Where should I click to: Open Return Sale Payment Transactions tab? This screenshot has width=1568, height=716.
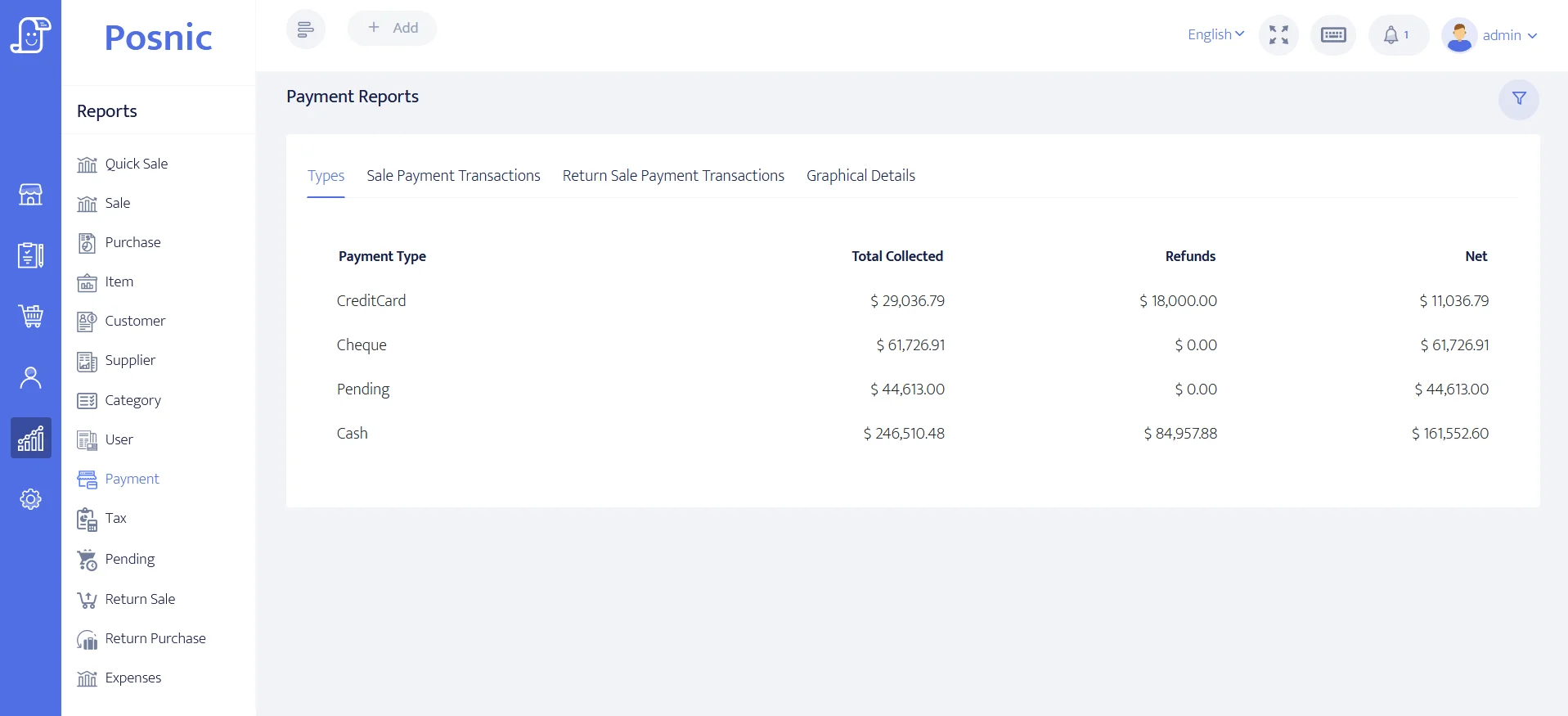click(673, 176)
